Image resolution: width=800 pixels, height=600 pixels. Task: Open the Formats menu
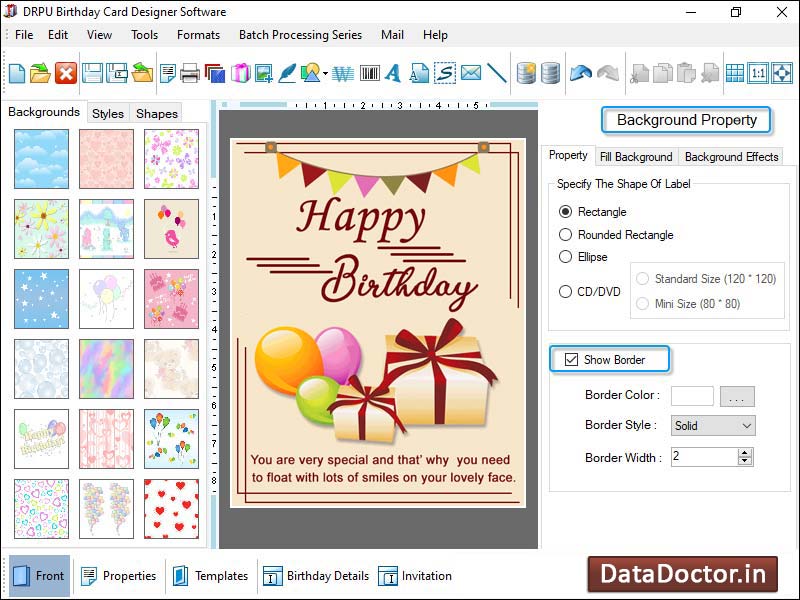[x=198, y=35]
